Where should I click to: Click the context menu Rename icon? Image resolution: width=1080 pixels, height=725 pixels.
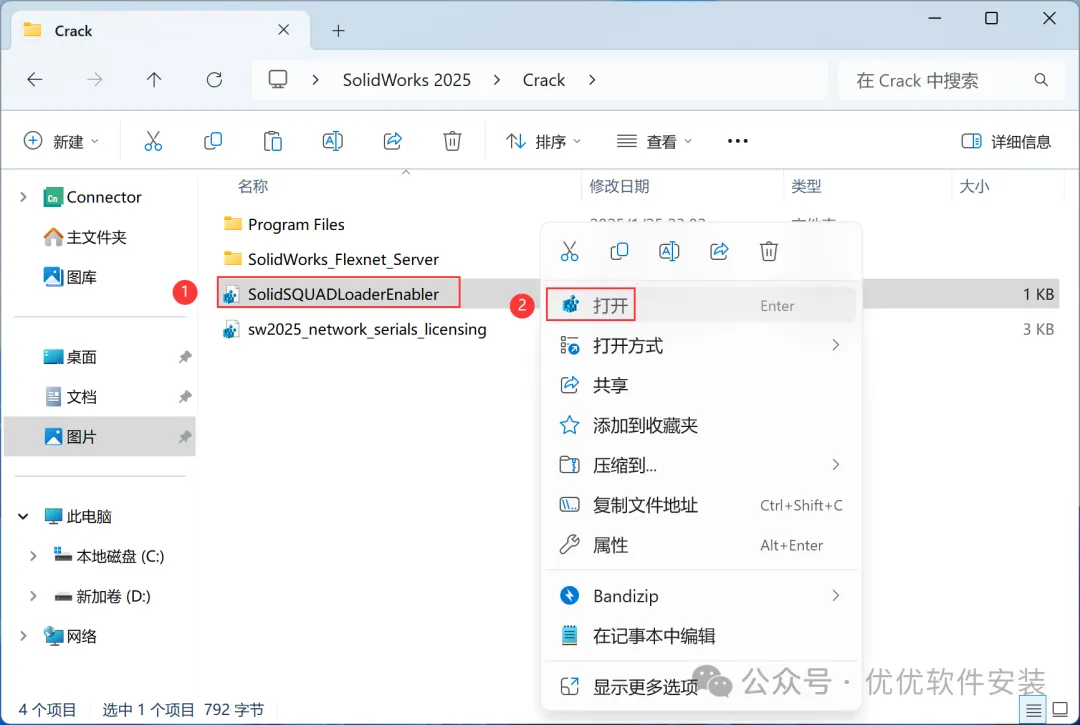(x=669, y=251)
